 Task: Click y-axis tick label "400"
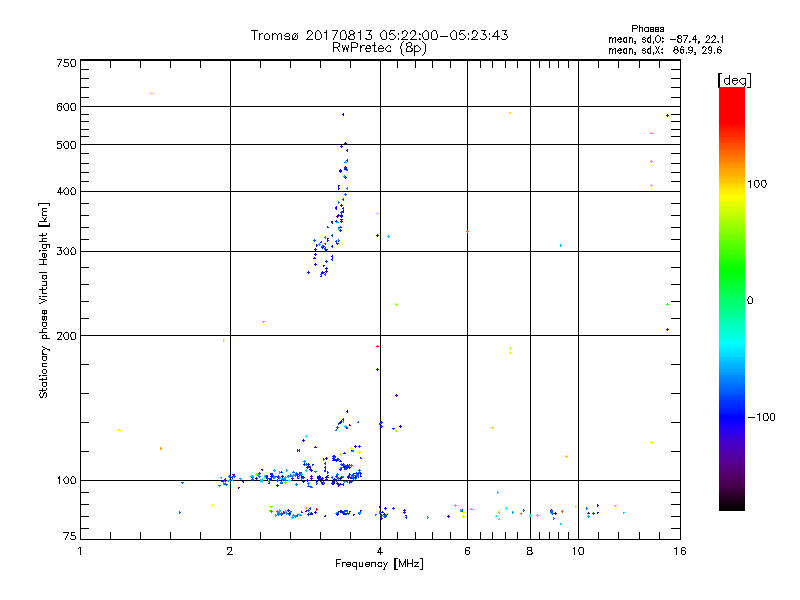tap(66, 191)
